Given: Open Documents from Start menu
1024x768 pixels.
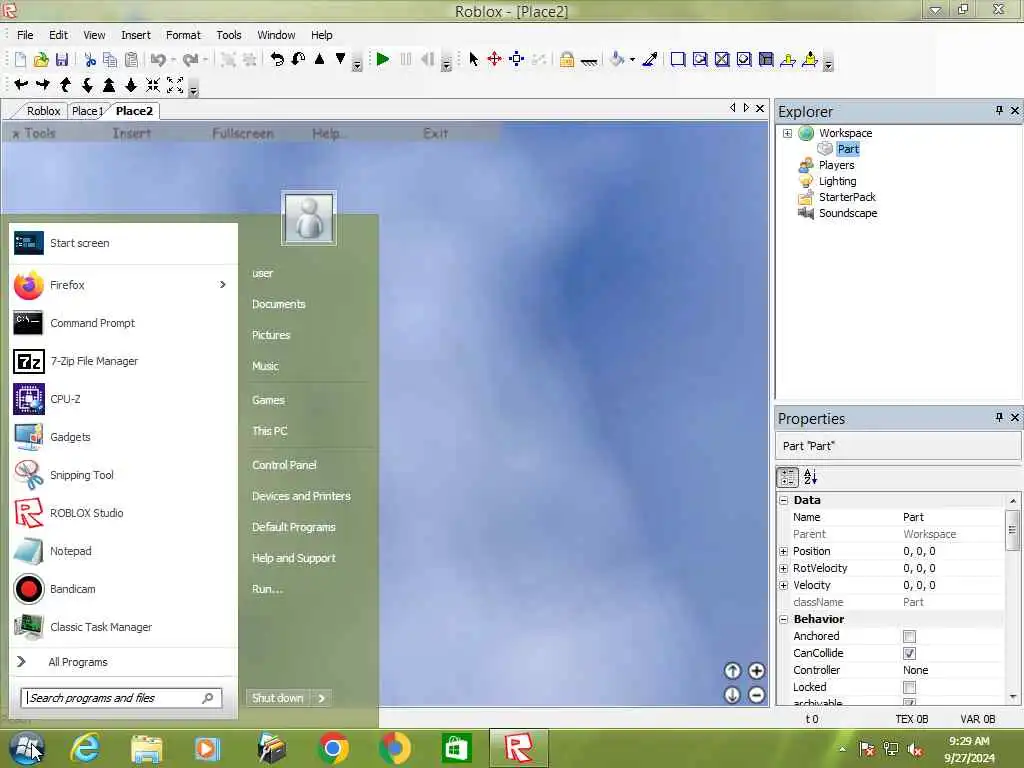Looking at the screenshot, I should tap(279, 304).
